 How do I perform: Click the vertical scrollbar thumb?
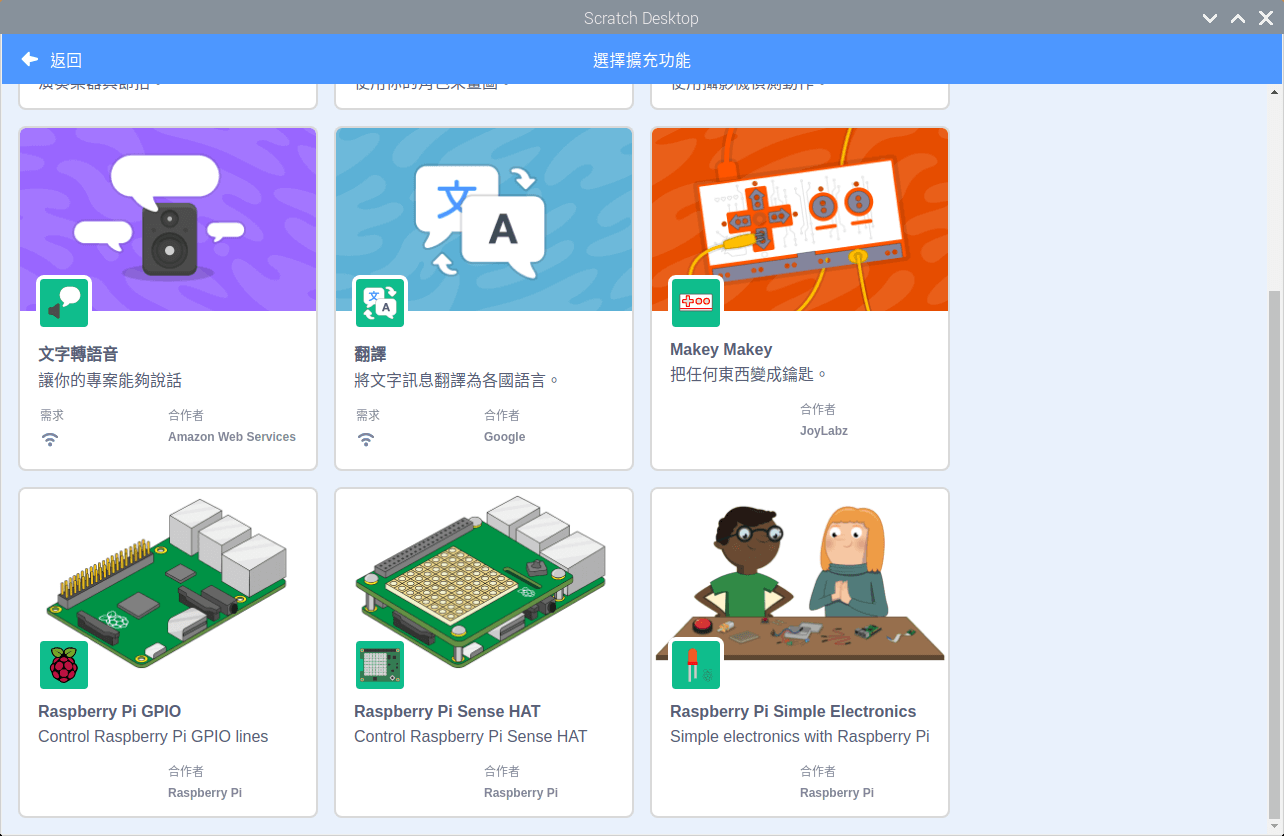pos(1274,555)
